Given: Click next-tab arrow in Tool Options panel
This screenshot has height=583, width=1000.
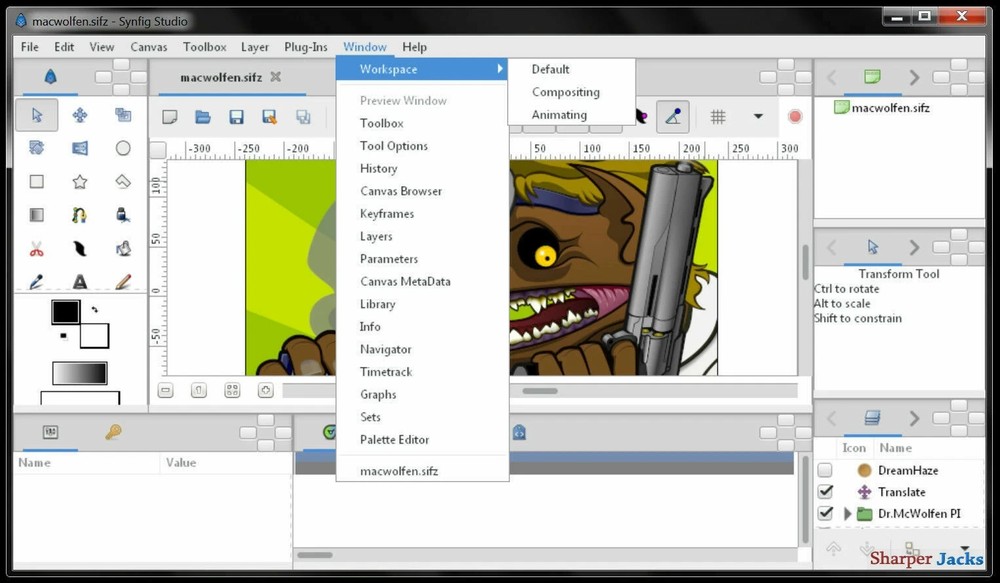Looking at the screenshot, I should 914,247.
